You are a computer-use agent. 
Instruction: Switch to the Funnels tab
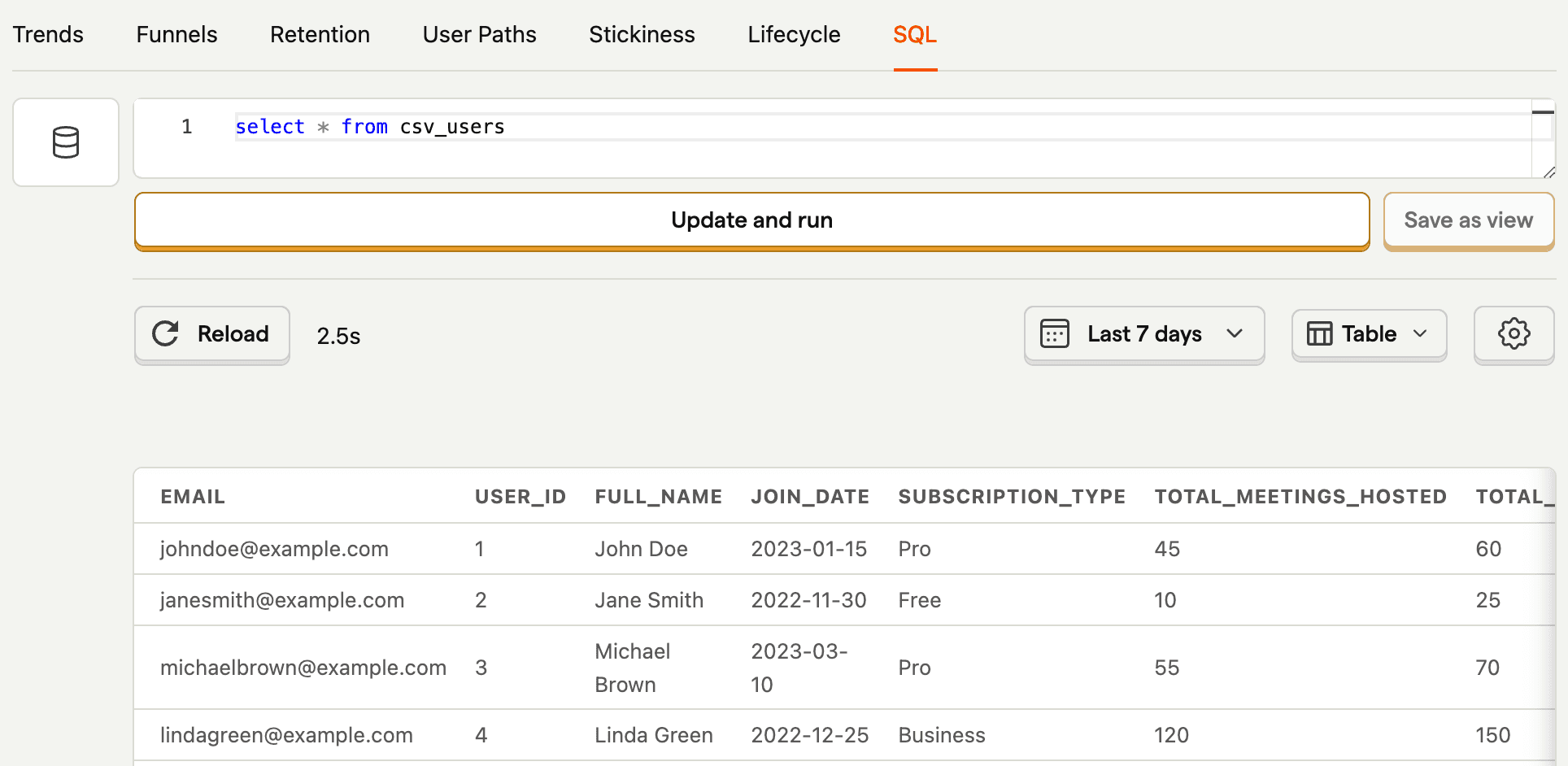pos(176,34)
